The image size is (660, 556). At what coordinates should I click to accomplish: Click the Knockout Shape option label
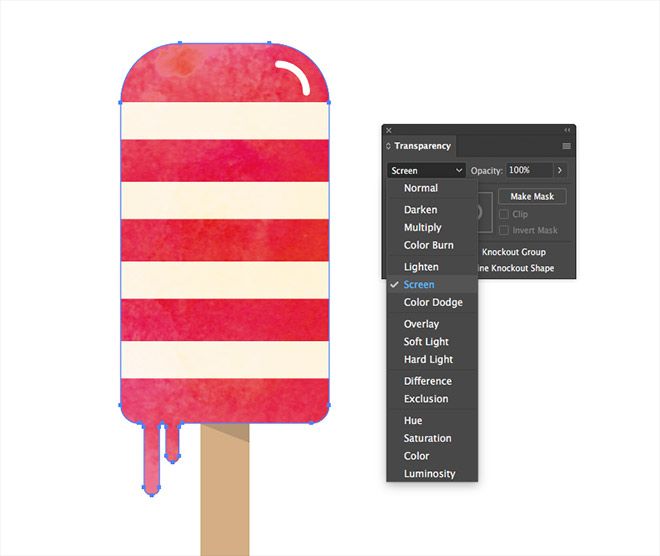tap(516, 268)
